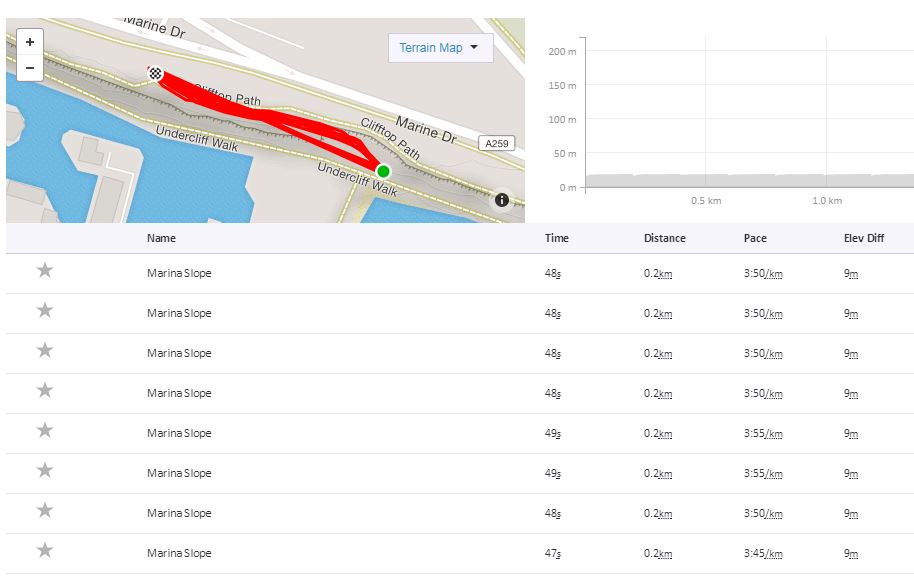This screenshot has width=914, height=584.
Task: Favorite the fourth Marina Slope row
Action: pyautogui.click(x=45, y=390)
